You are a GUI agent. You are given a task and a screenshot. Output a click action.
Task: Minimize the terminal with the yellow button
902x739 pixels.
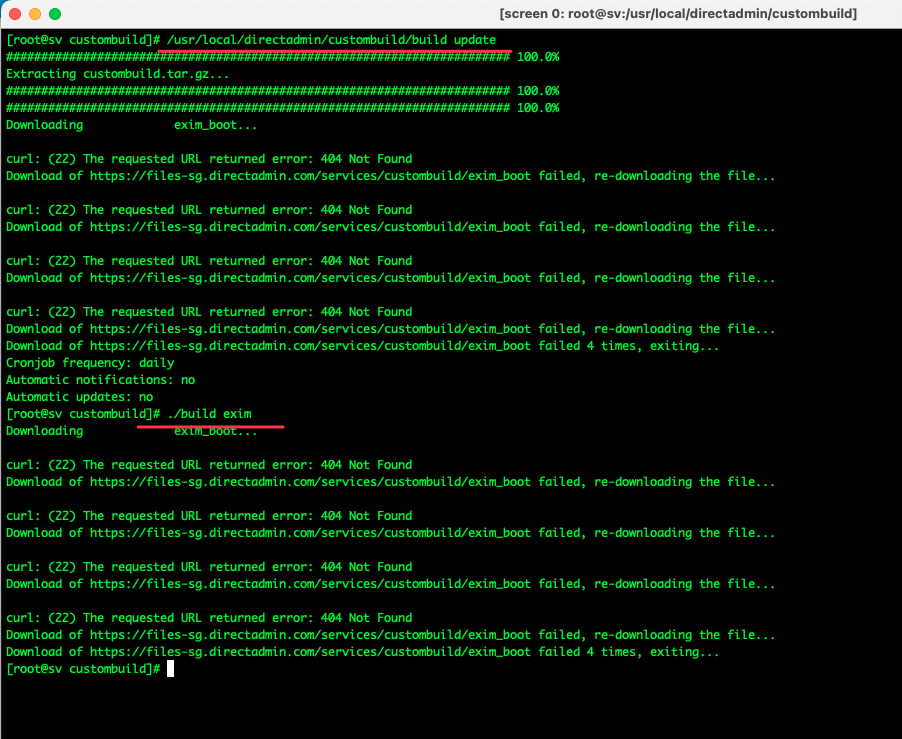click(x=34, y=14)
